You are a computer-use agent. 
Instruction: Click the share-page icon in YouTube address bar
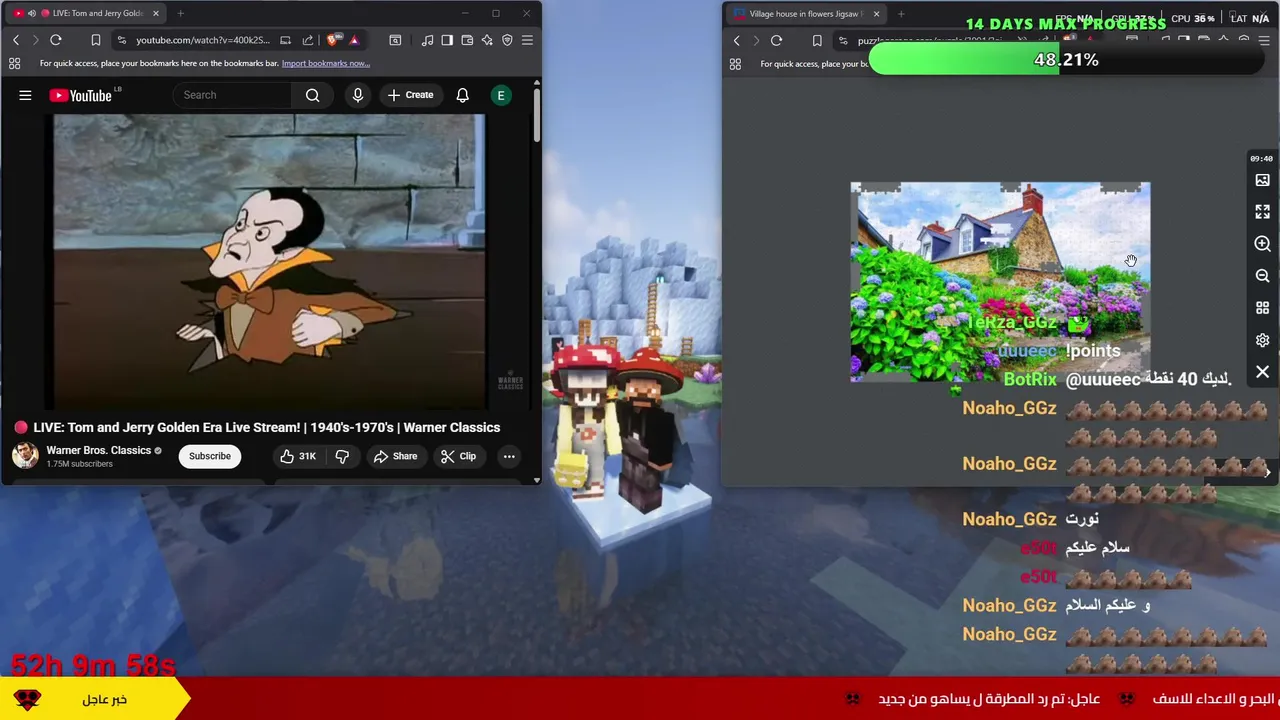pos(308,40)
